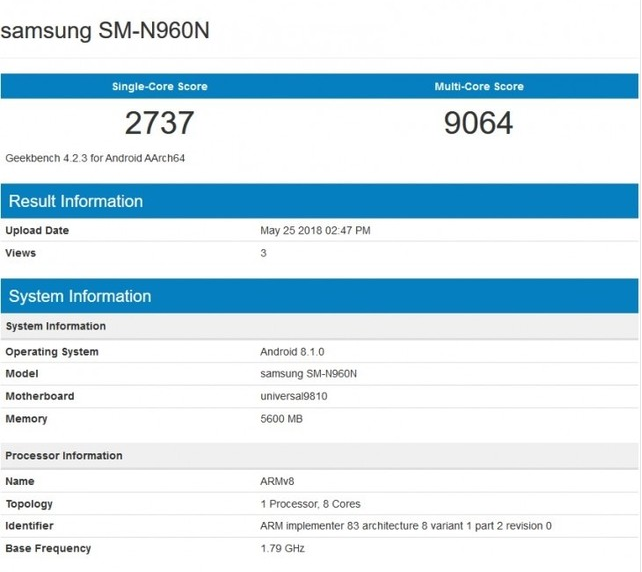Screen dimensions: 642x572
Task: Click the 5600 MB memory value
Action: pos(281,419)
